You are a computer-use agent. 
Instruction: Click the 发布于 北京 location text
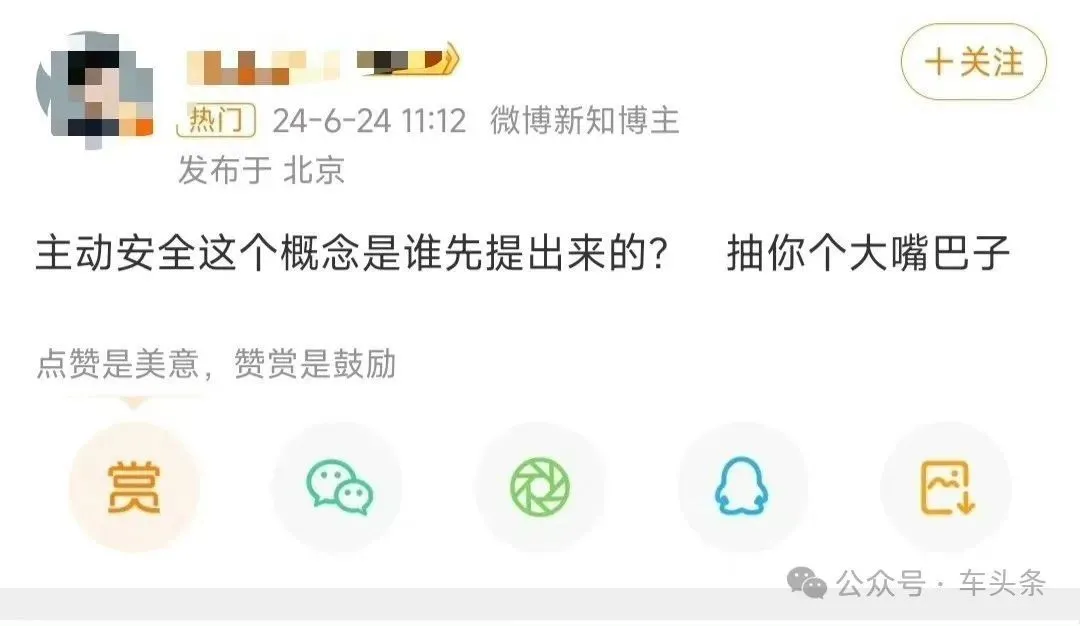pos(262,169)
